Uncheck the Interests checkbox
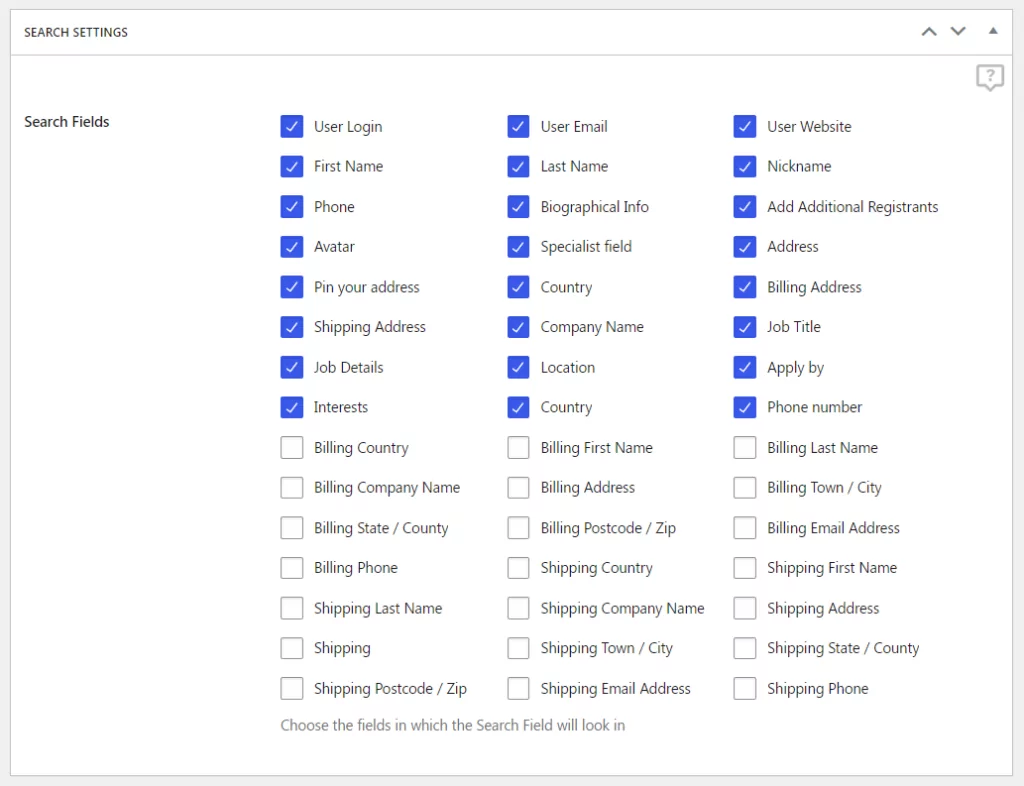This screenshot has width=1024, height=786. pos(292,407)
